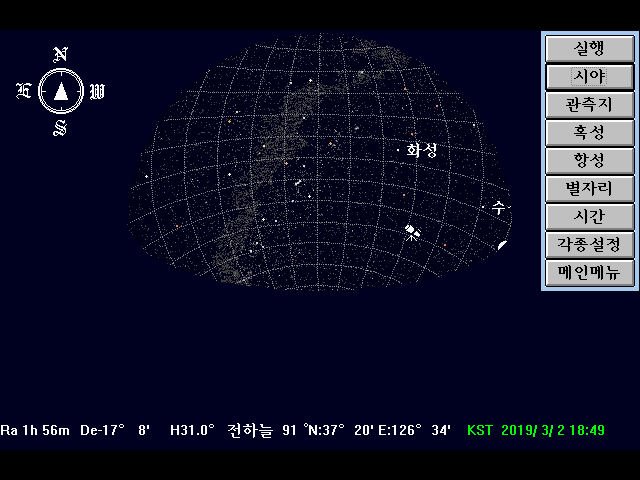Open the 항성 stars menu

[x=590, y=161]
